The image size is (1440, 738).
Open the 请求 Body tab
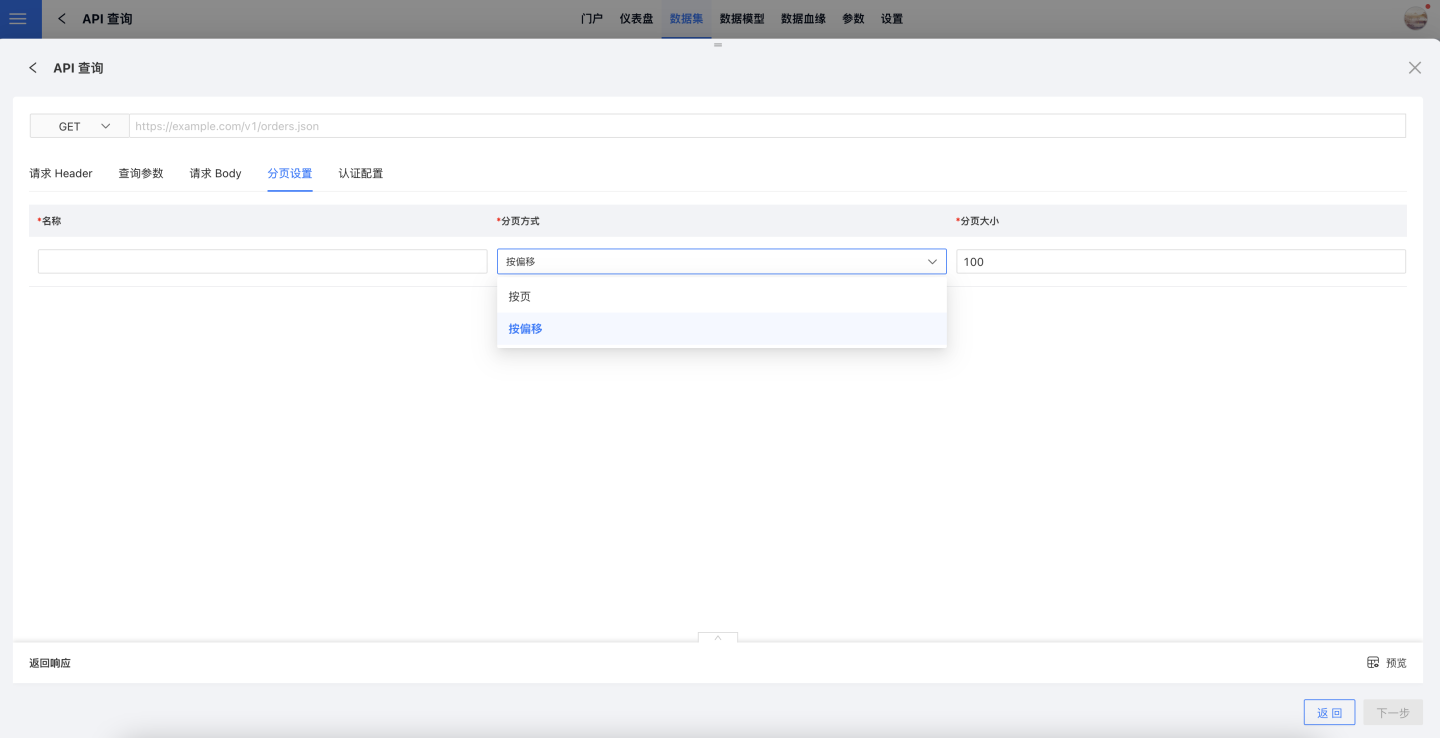[x=216, y=174]
